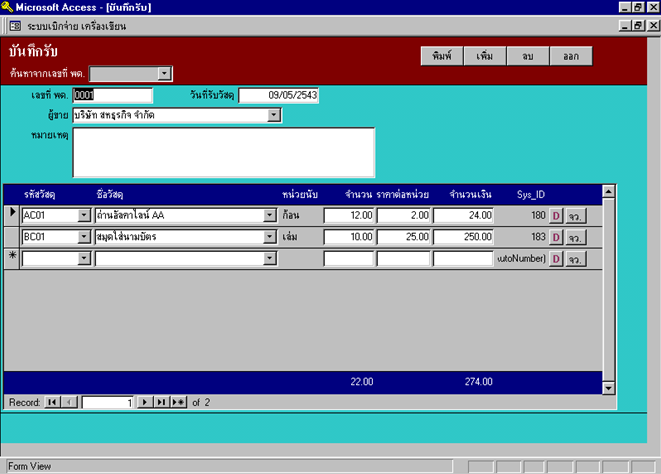The image size is (661, 474).
Task: Select the new record asterisk selector
Action: coord(12,258)
